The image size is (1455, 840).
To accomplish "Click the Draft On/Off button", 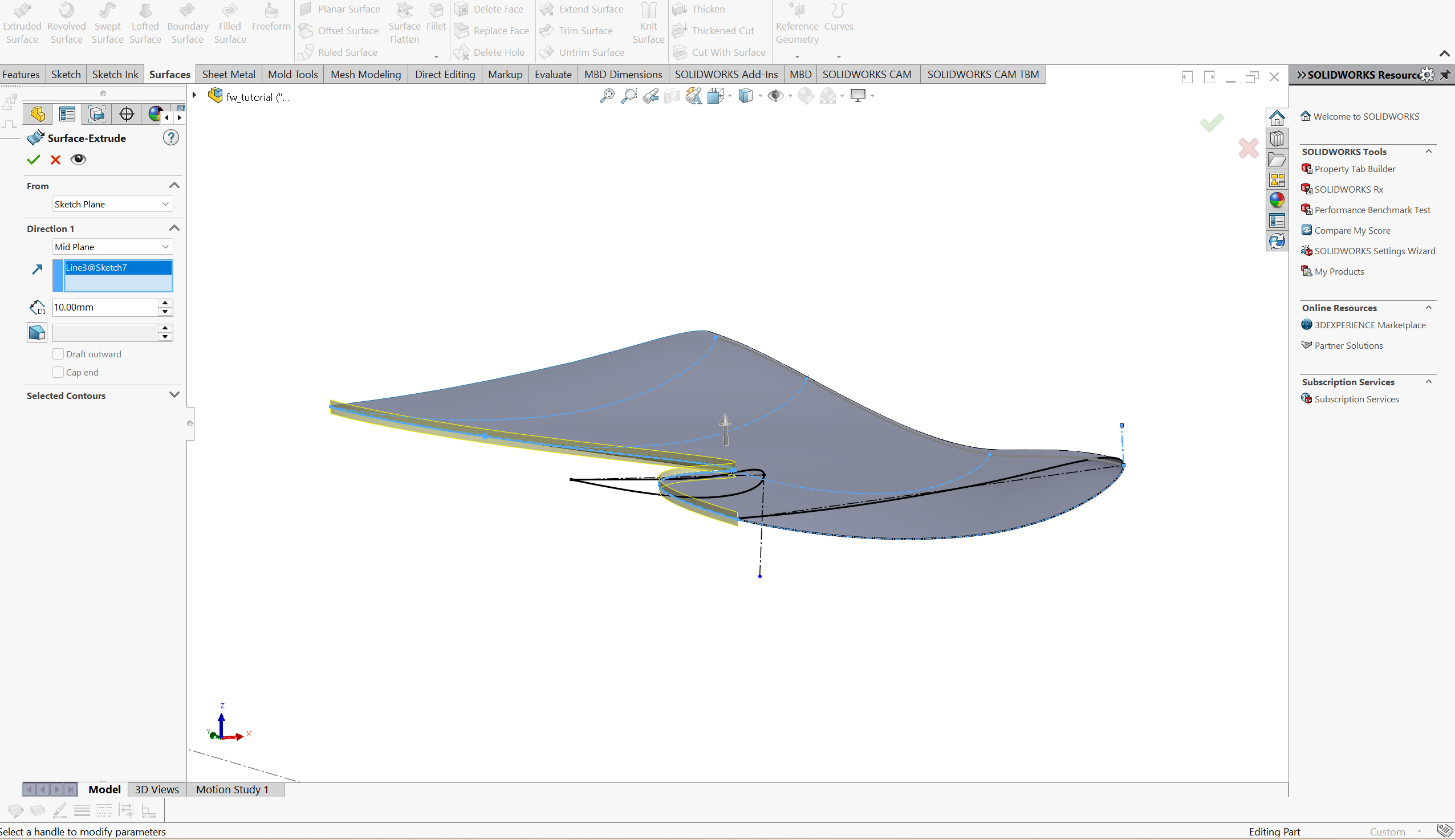I will click(37, 333).
